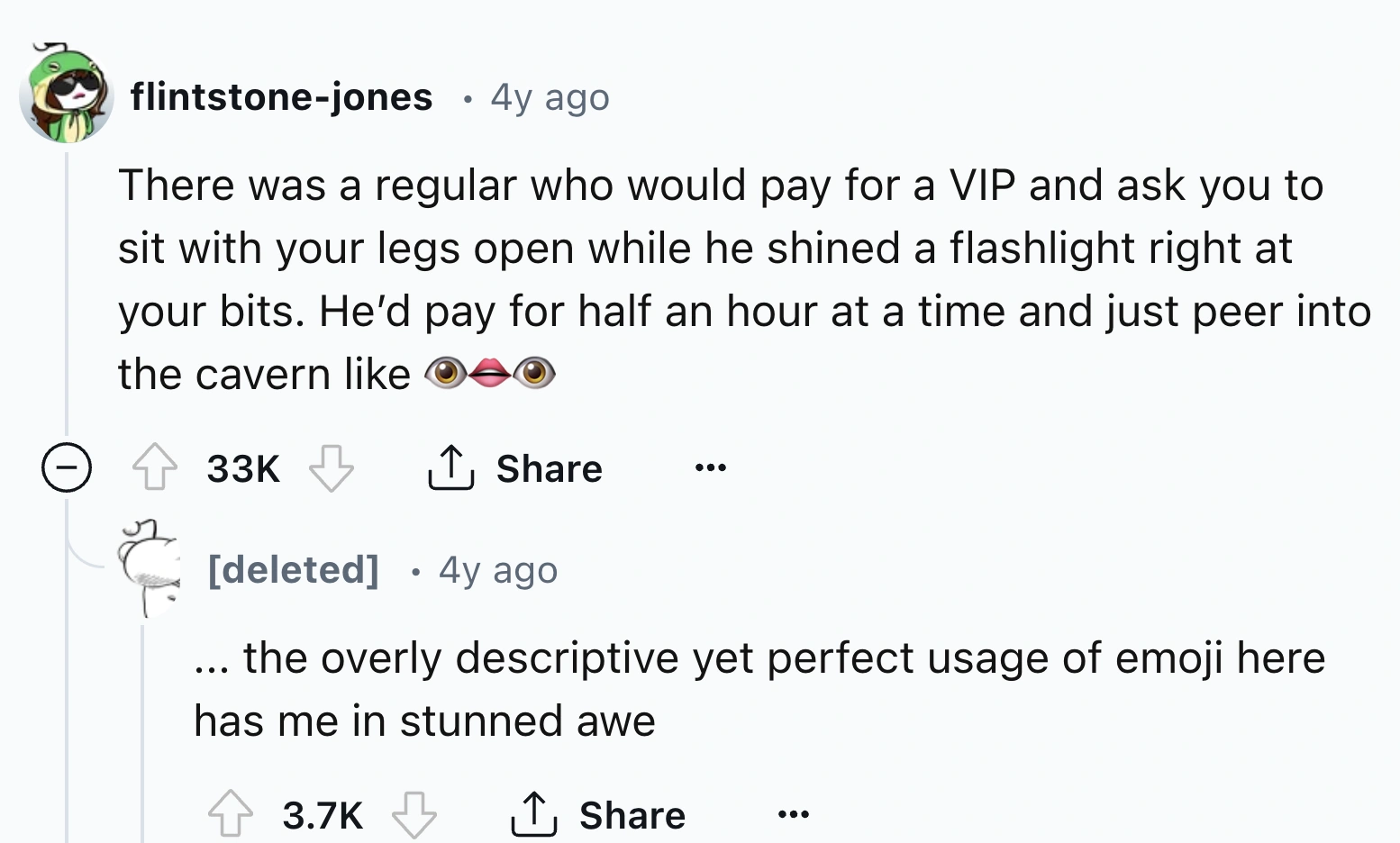Viewport: 1400px width, 843px height.
Task: Click the [deleted] username label
Action: click(x=294, y=569)
